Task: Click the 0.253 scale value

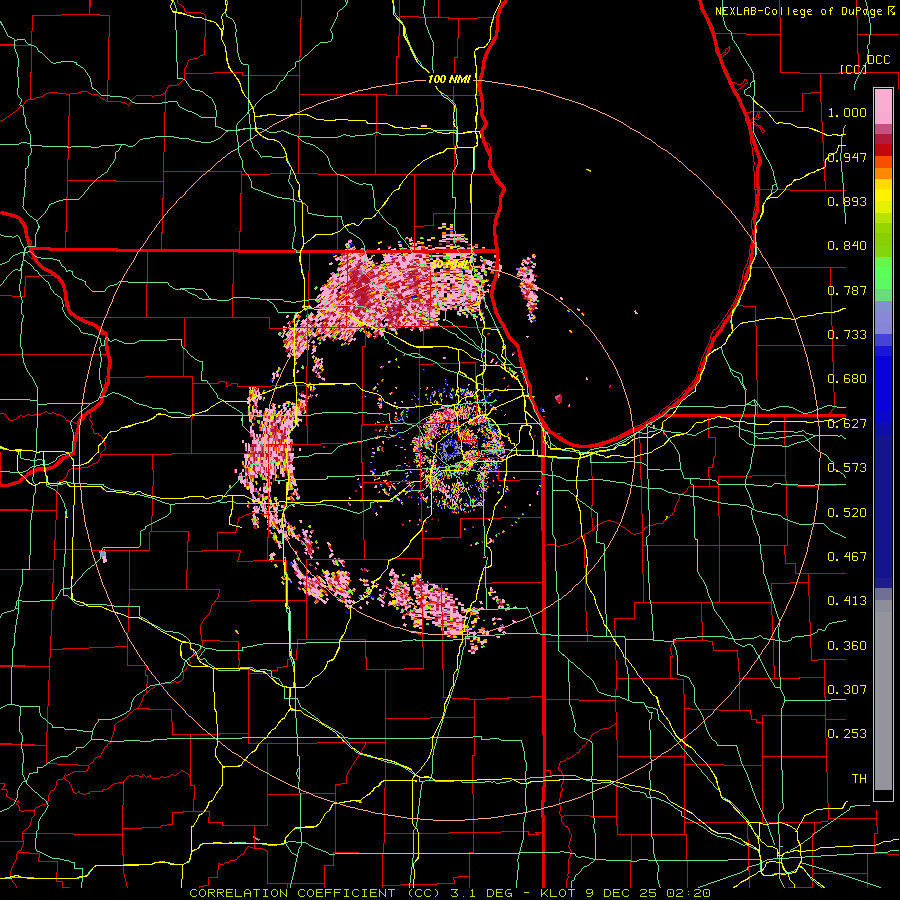Action: click(847, 734)
